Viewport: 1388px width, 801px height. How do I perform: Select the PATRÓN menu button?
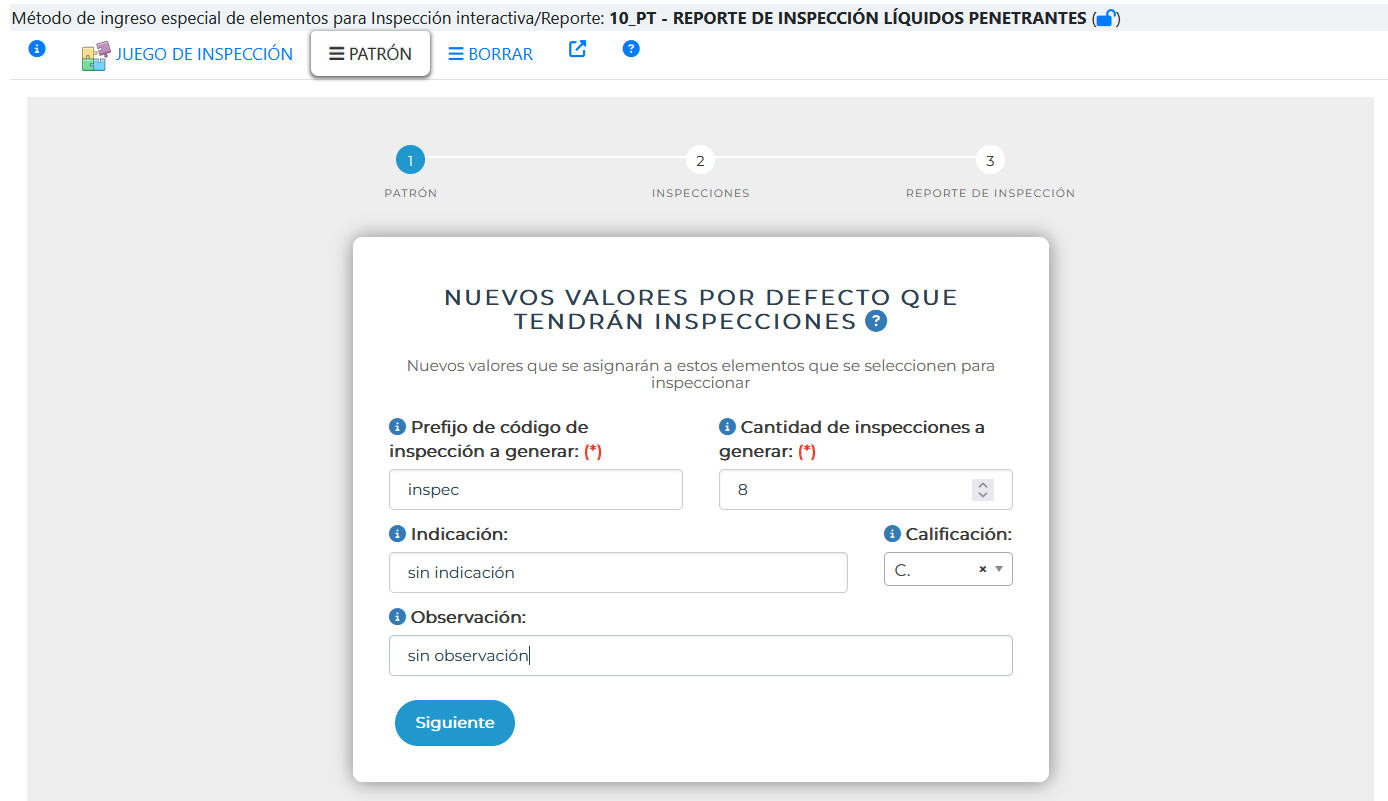click(x=370, y=54)
